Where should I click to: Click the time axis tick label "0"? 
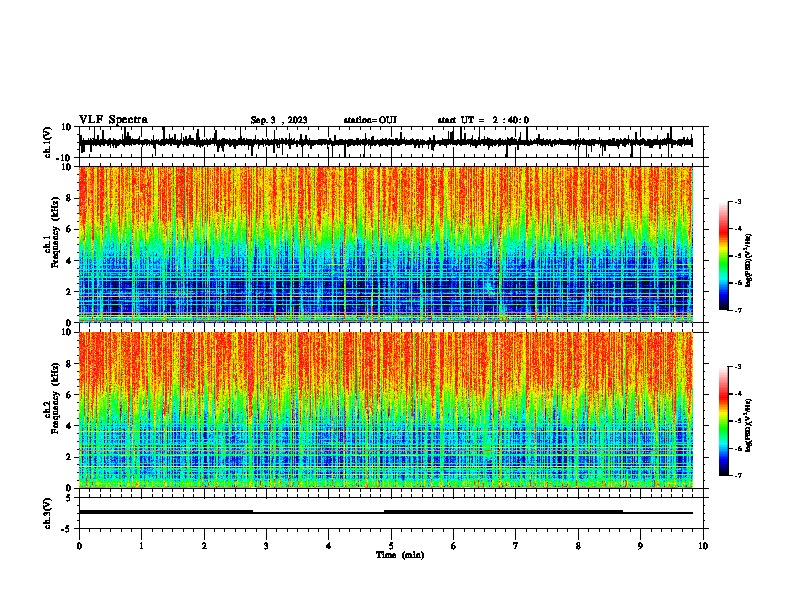tap(79, 546)
